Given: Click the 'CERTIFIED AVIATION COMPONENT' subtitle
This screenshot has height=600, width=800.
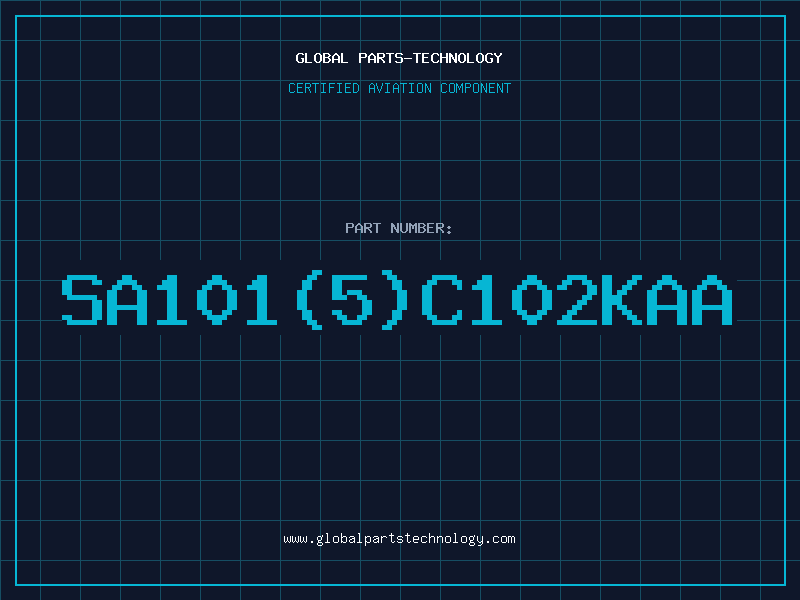Looking at the screenshot, I should (399, 88).
